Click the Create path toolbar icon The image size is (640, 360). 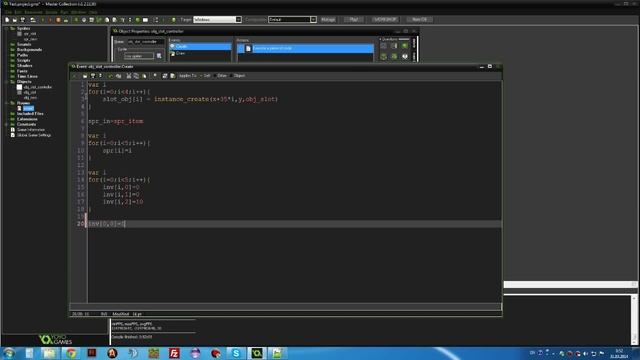point(99,20)
